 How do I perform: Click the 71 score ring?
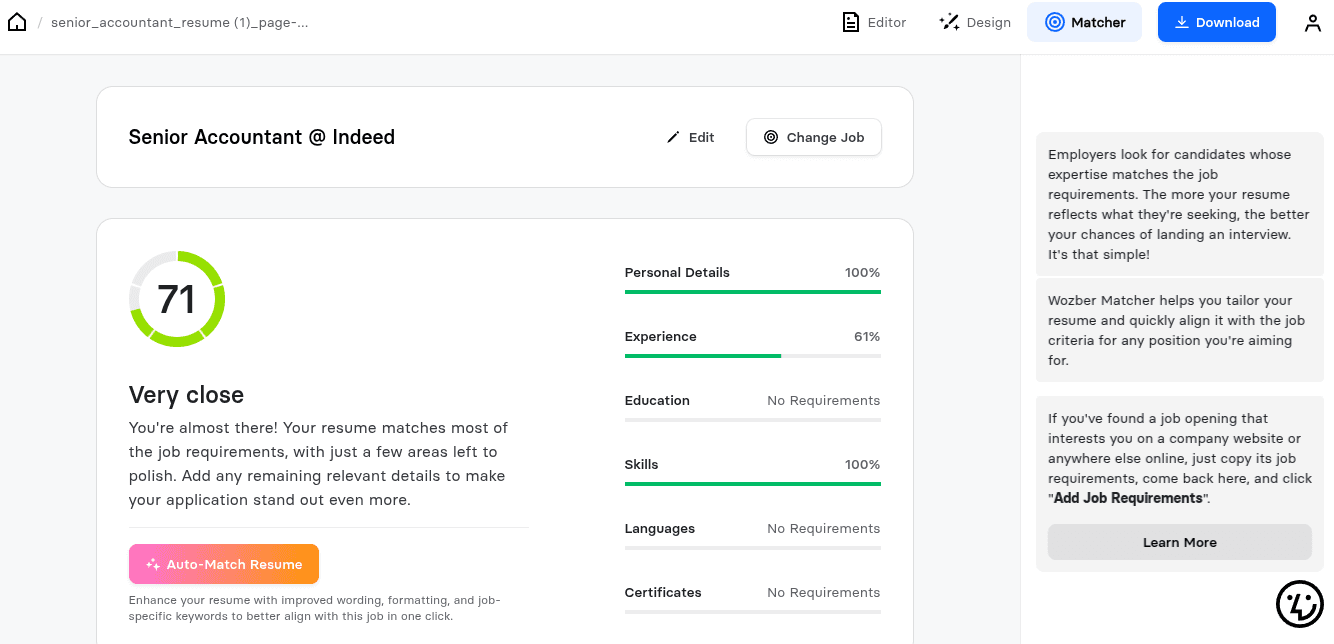177,299
